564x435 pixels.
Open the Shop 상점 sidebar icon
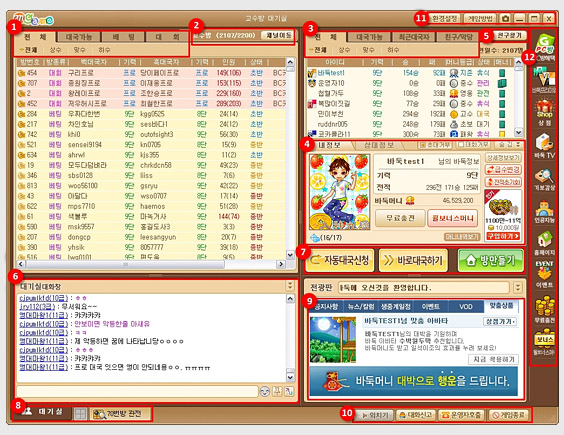click(544, 112)
